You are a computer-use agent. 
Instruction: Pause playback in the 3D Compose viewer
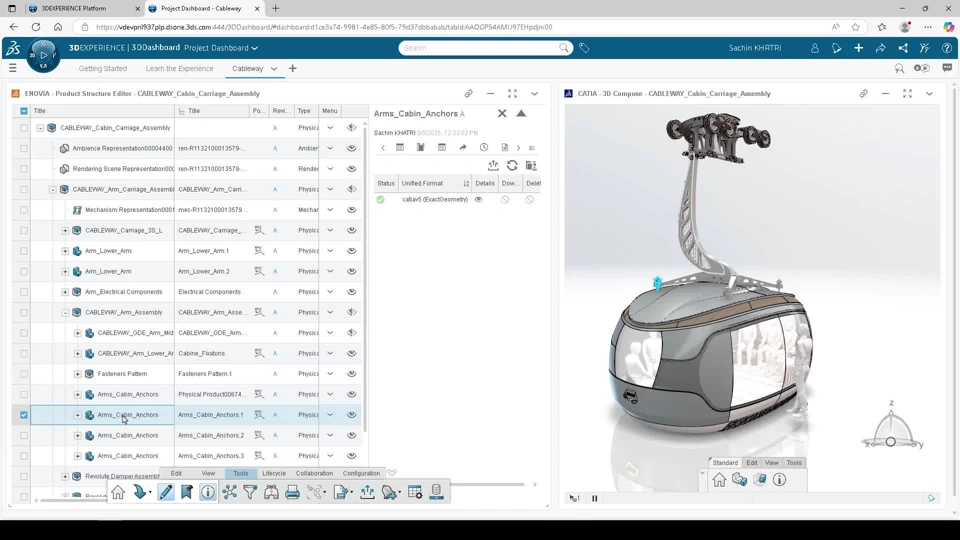(594, 498)
